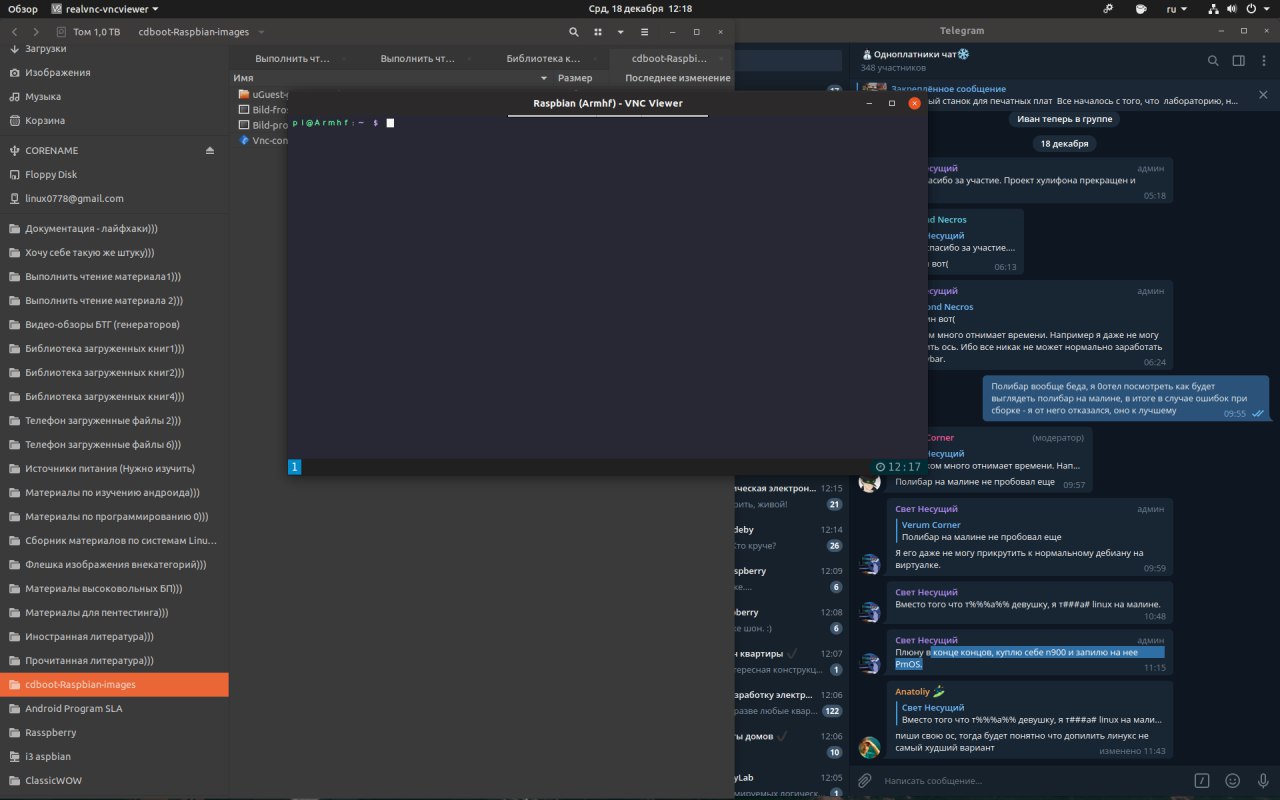
Task: Open the chat with 26 unread messages
Action: (x=789, y=537)
